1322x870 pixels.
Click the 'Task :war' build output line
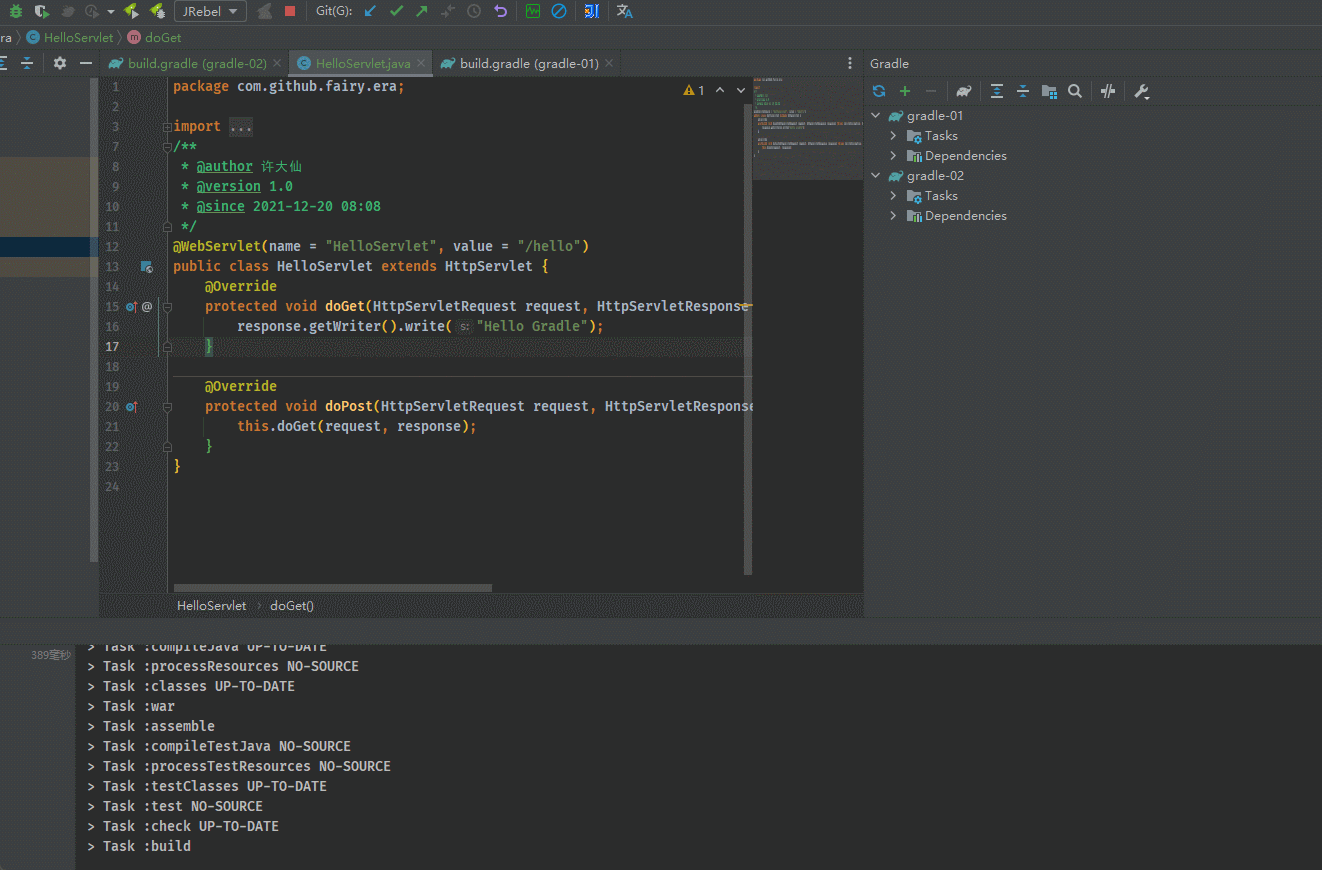pyautogui.click(x=138, y=706)
